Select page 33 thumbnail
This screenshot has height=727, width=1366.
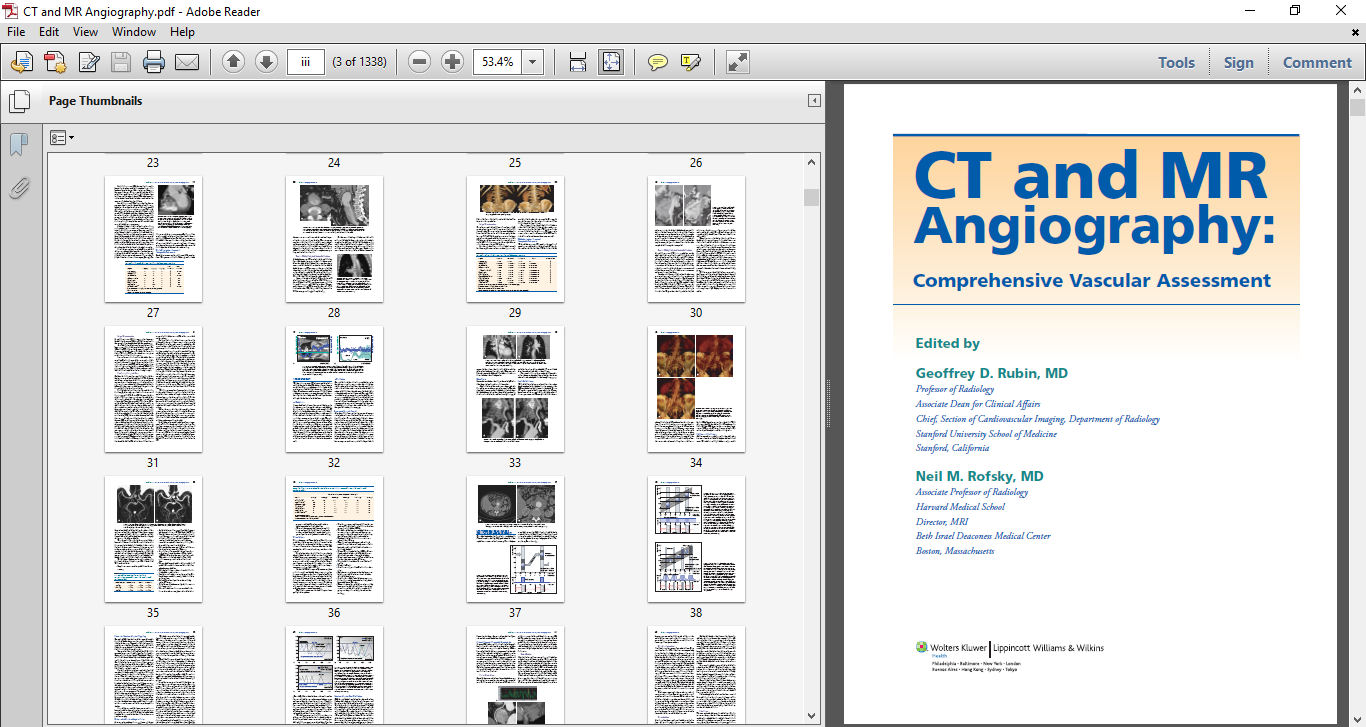tap(515, 389)
